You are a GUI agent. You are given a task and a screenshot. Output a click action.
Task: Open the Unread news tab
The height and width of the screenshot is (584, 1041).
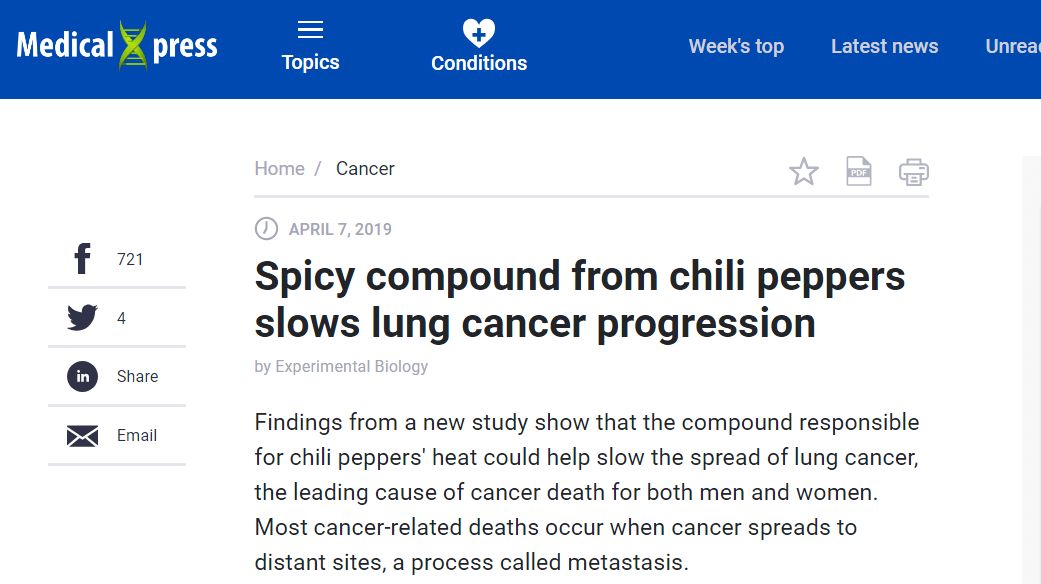1012,46
